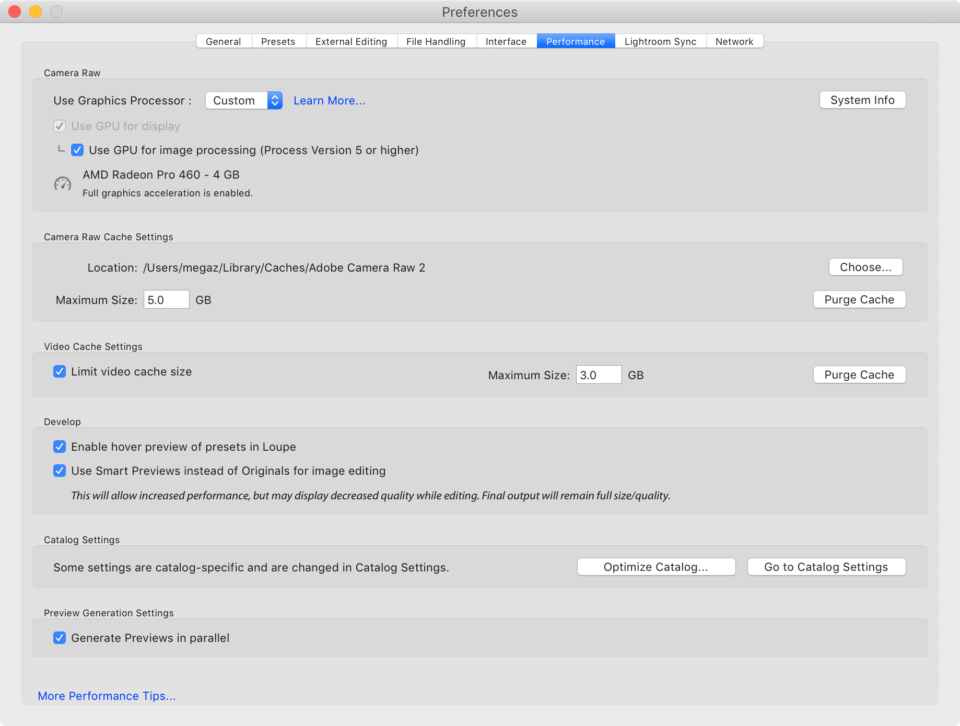Image resolution: width=960 pixels, height=726 pixels.
Task: Purge the video cache
Action: pyautogui.click(x=859, y=374)
